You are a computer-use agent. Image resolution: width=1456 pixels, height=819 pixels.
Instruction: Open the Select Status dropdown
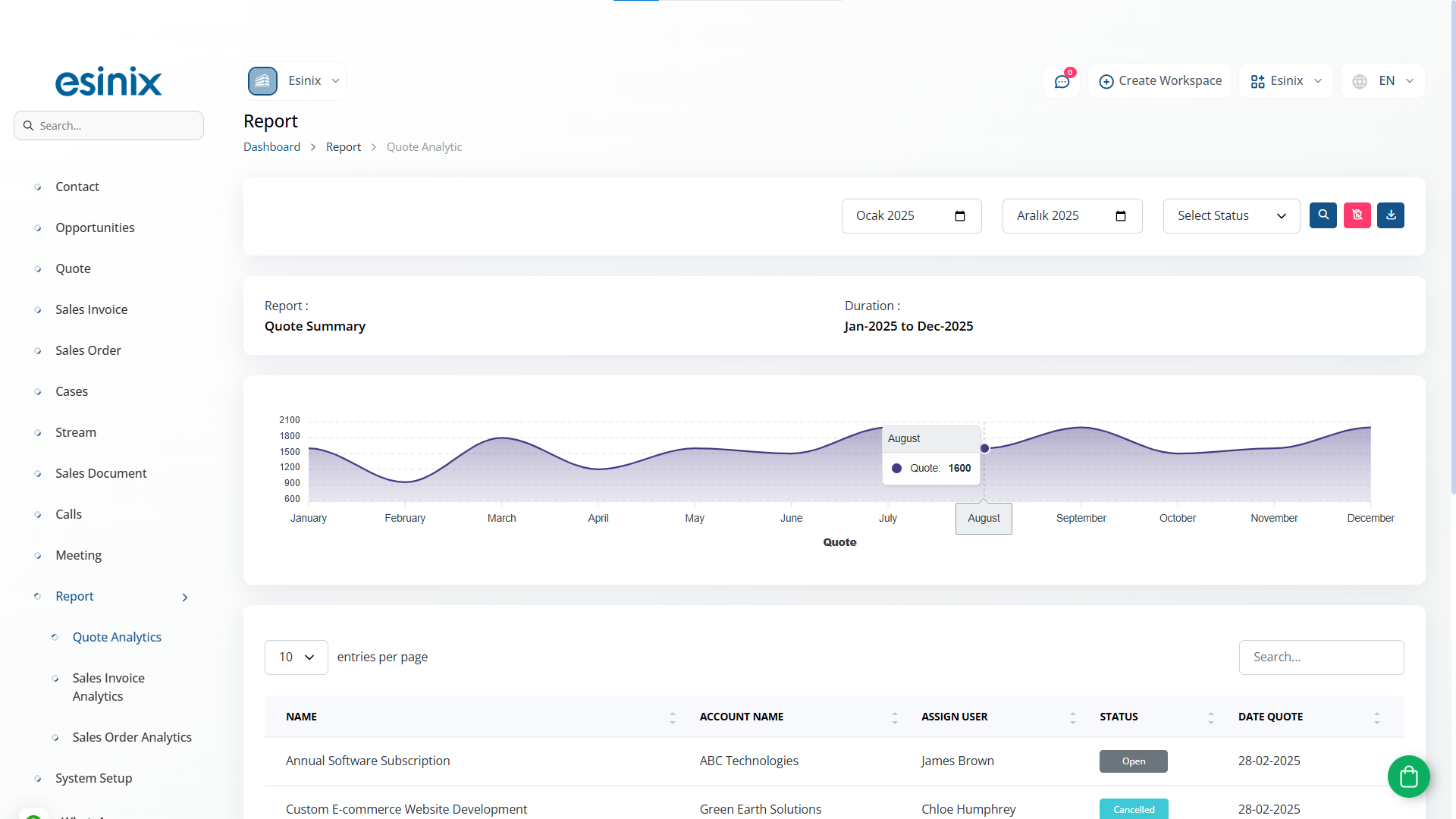coord(1232,216)
